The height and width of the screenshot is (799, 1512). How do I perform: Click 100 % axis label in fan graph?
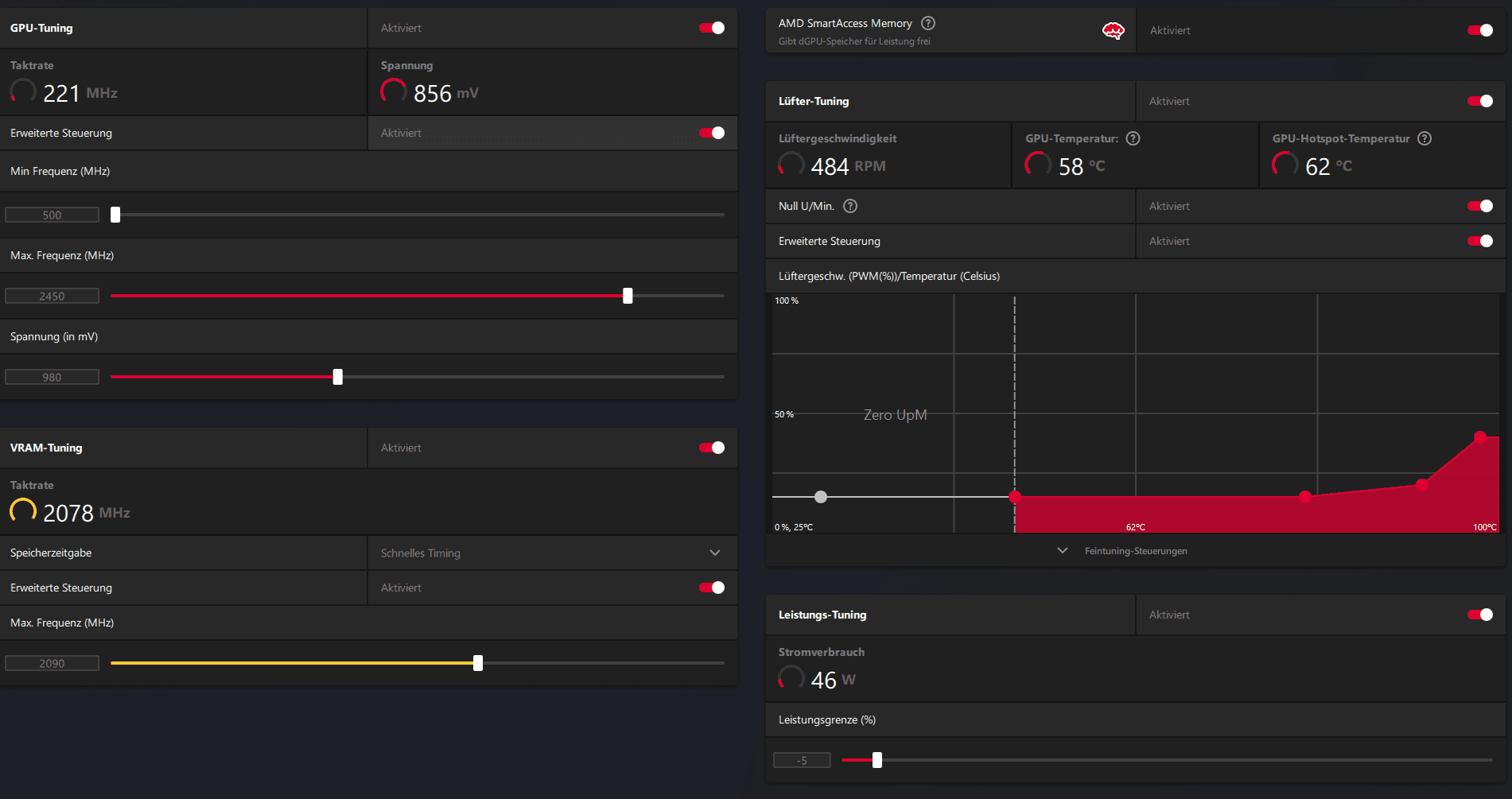(x=787, y=301)
